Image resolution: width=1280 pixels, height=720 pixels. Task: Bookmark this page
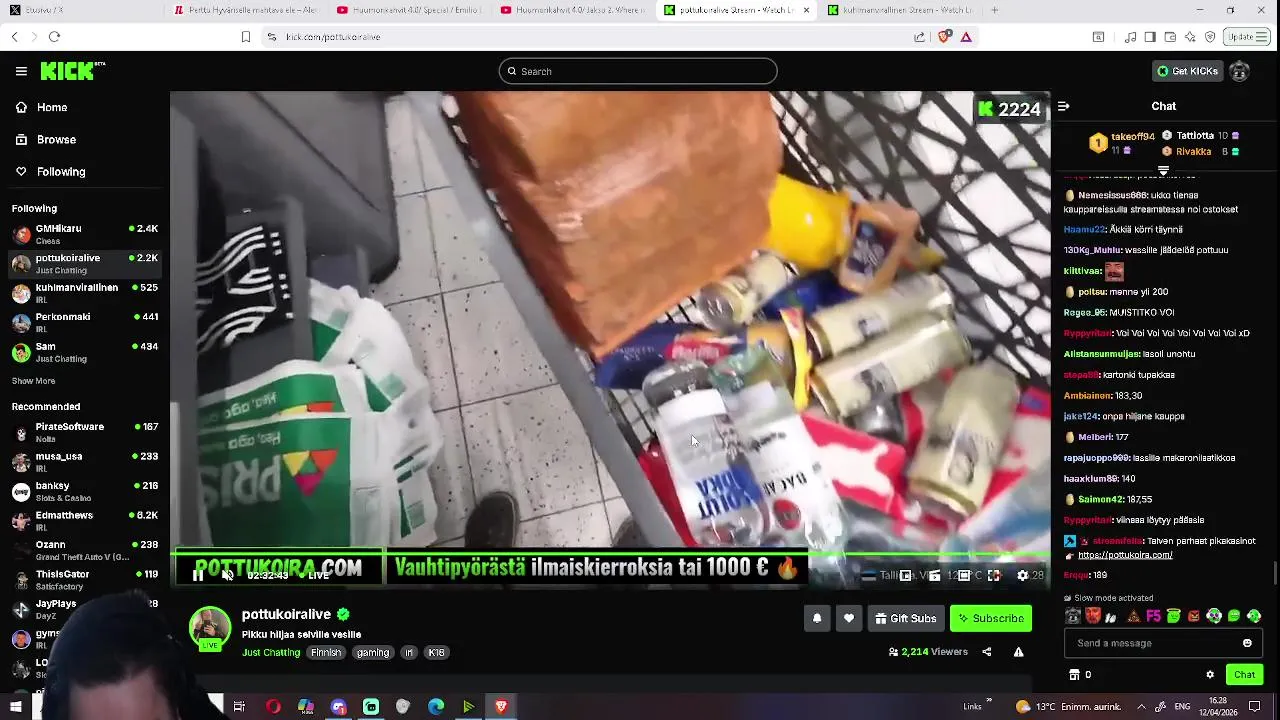pyautogui.click(x=245, y=36)
